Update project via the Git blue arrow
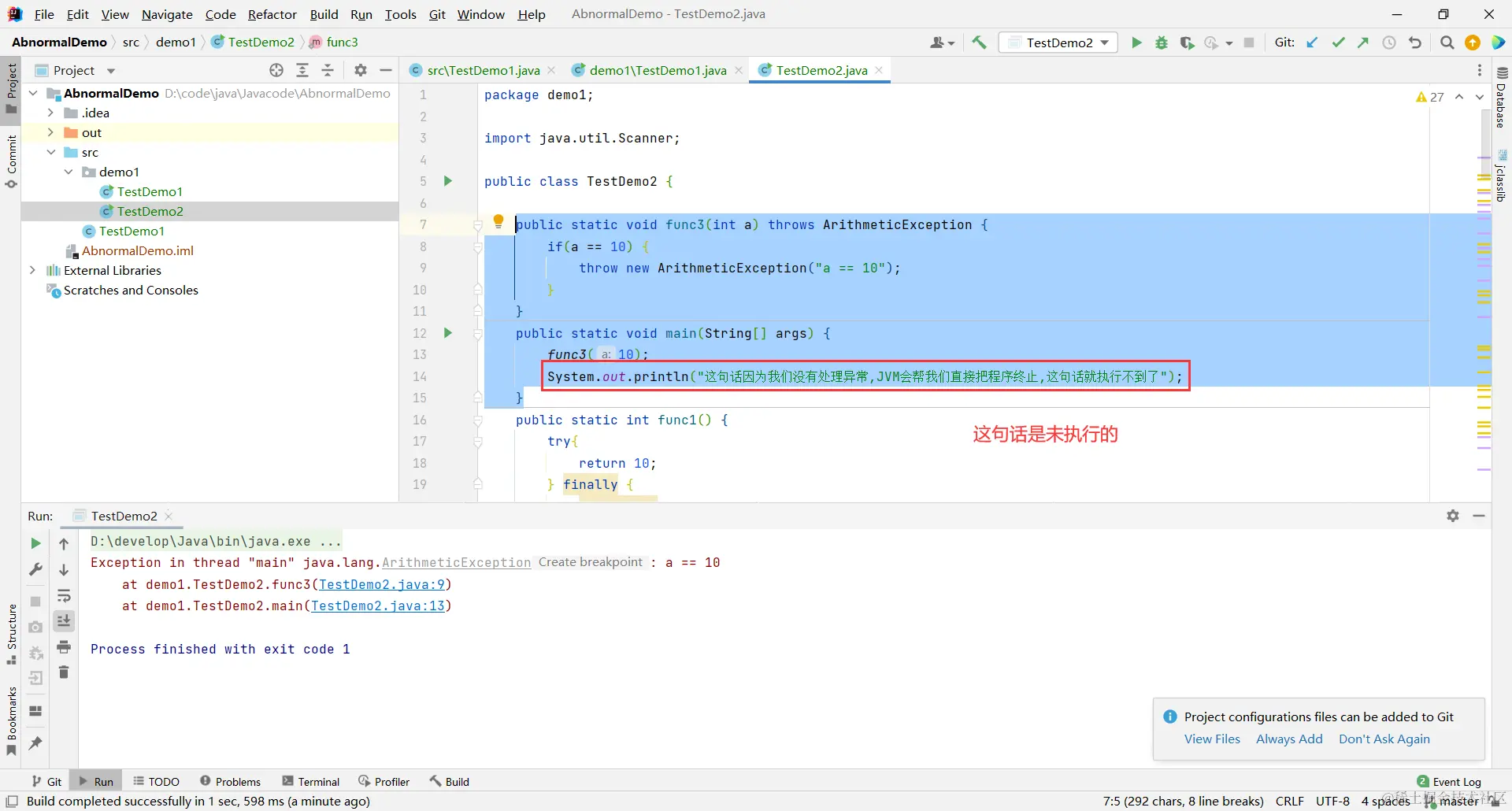This screenshot has width=1512, height=811. [x=1312, y=43]
